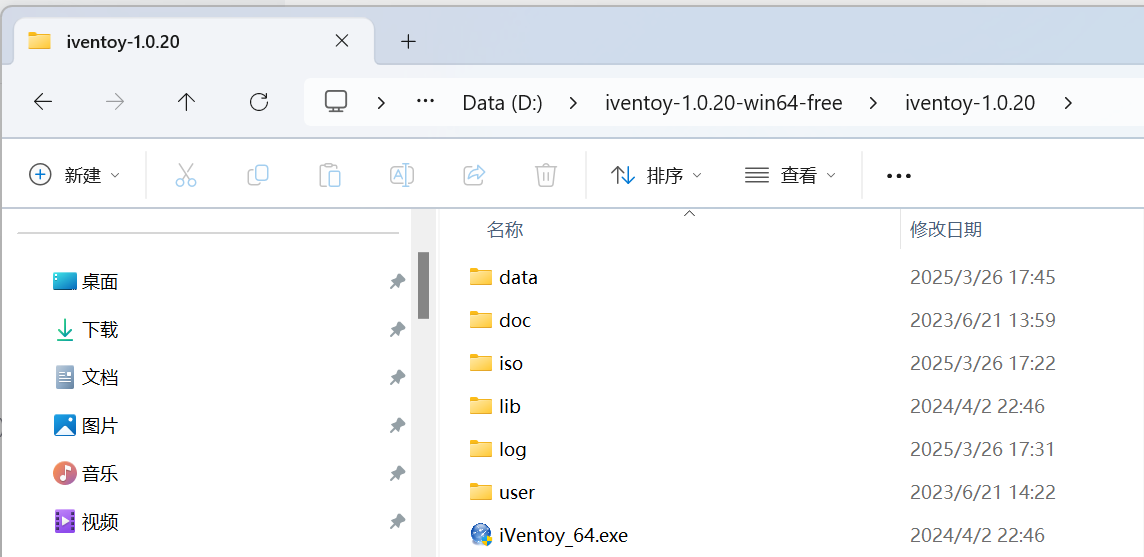
Task: Open the 新建 (New) dropdown
Action: (x=75, y=175)
